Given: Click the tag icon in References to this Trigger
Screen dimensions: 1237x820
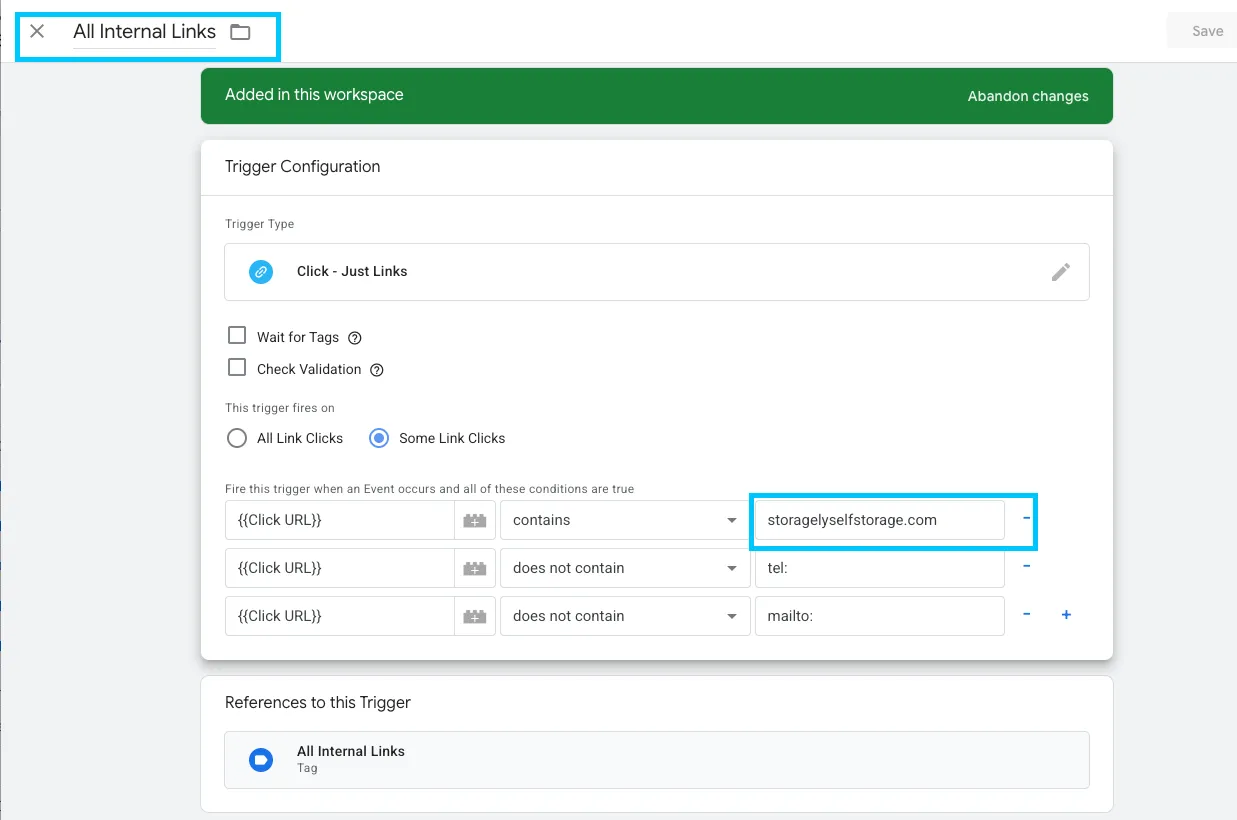Looking at the screenshot, I should point(260,760).
